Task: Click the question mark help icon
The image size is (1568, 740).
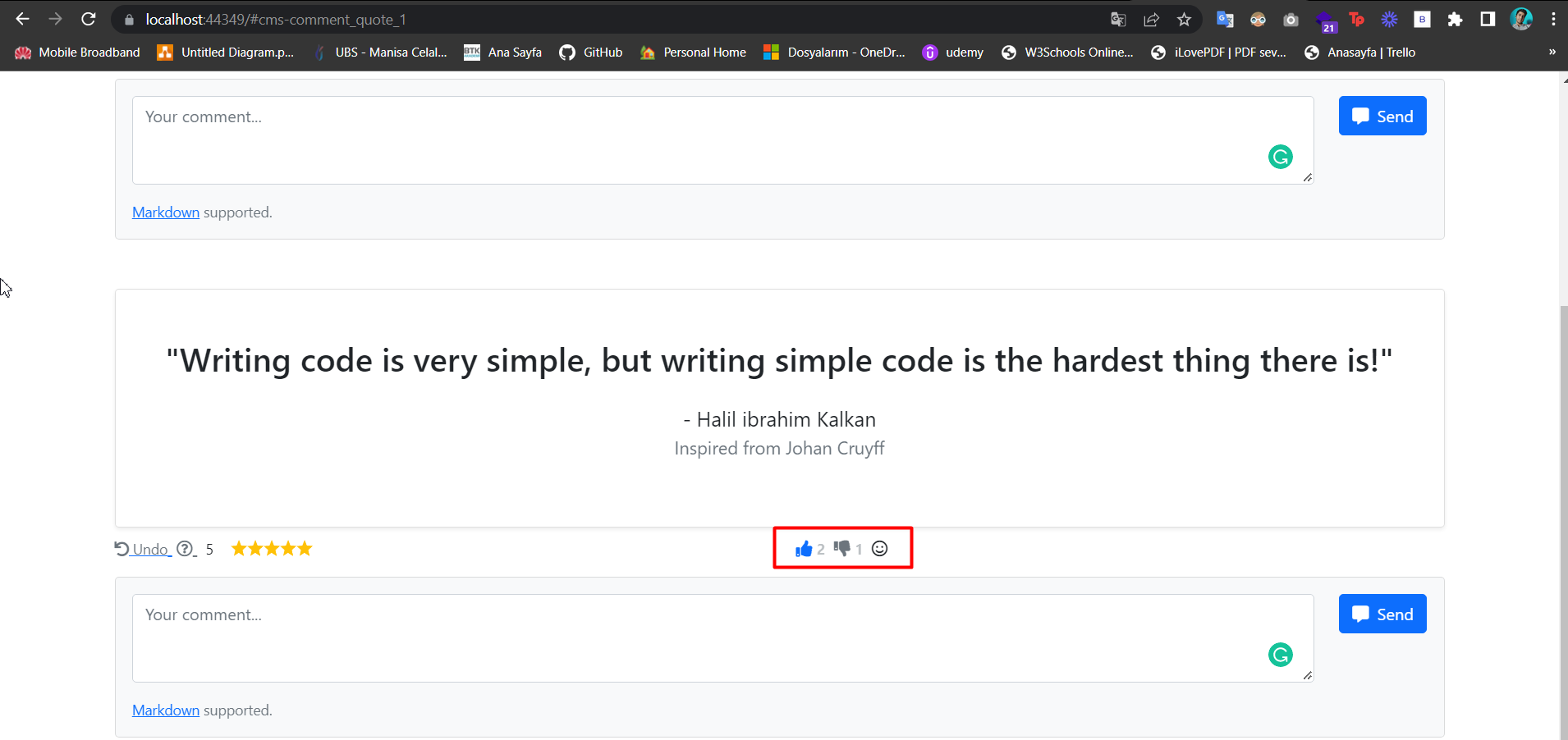Action: [x=186, y=549]
